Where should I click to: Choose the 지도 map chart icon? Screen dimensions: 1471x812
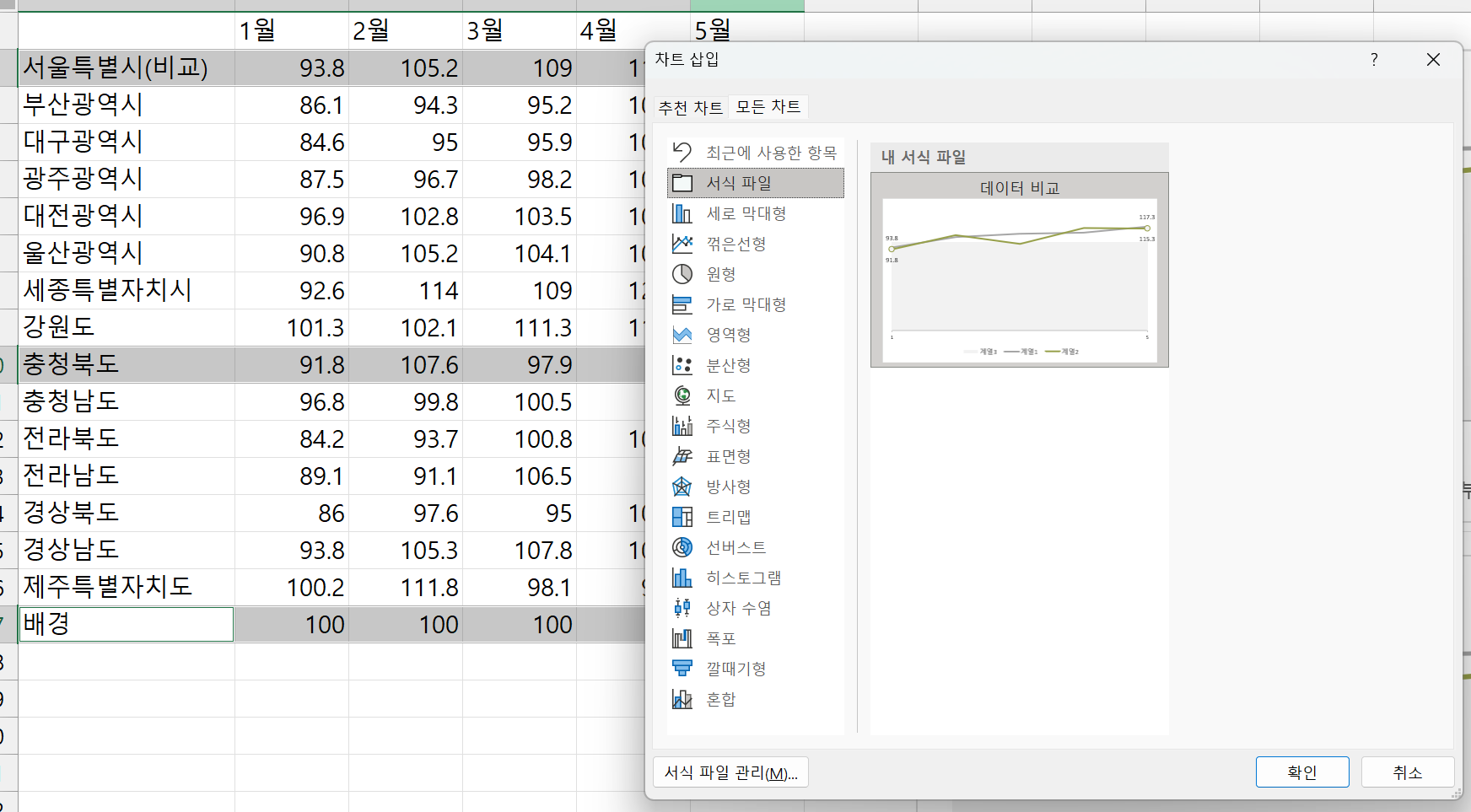pos(682,395)
